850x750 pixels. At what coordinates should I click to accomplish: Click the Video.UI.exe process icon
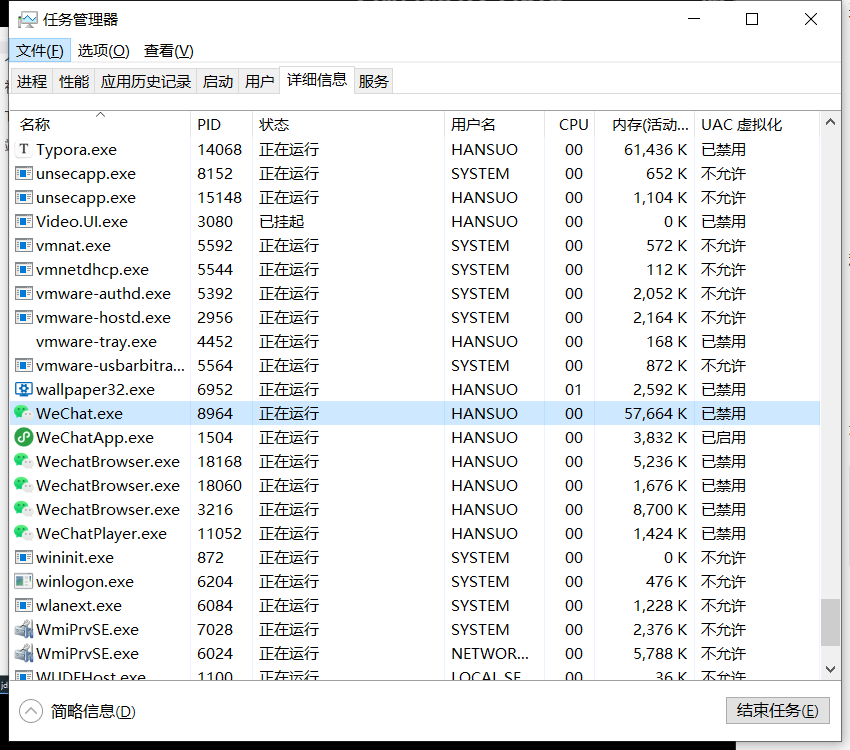(x=23, y=221)
